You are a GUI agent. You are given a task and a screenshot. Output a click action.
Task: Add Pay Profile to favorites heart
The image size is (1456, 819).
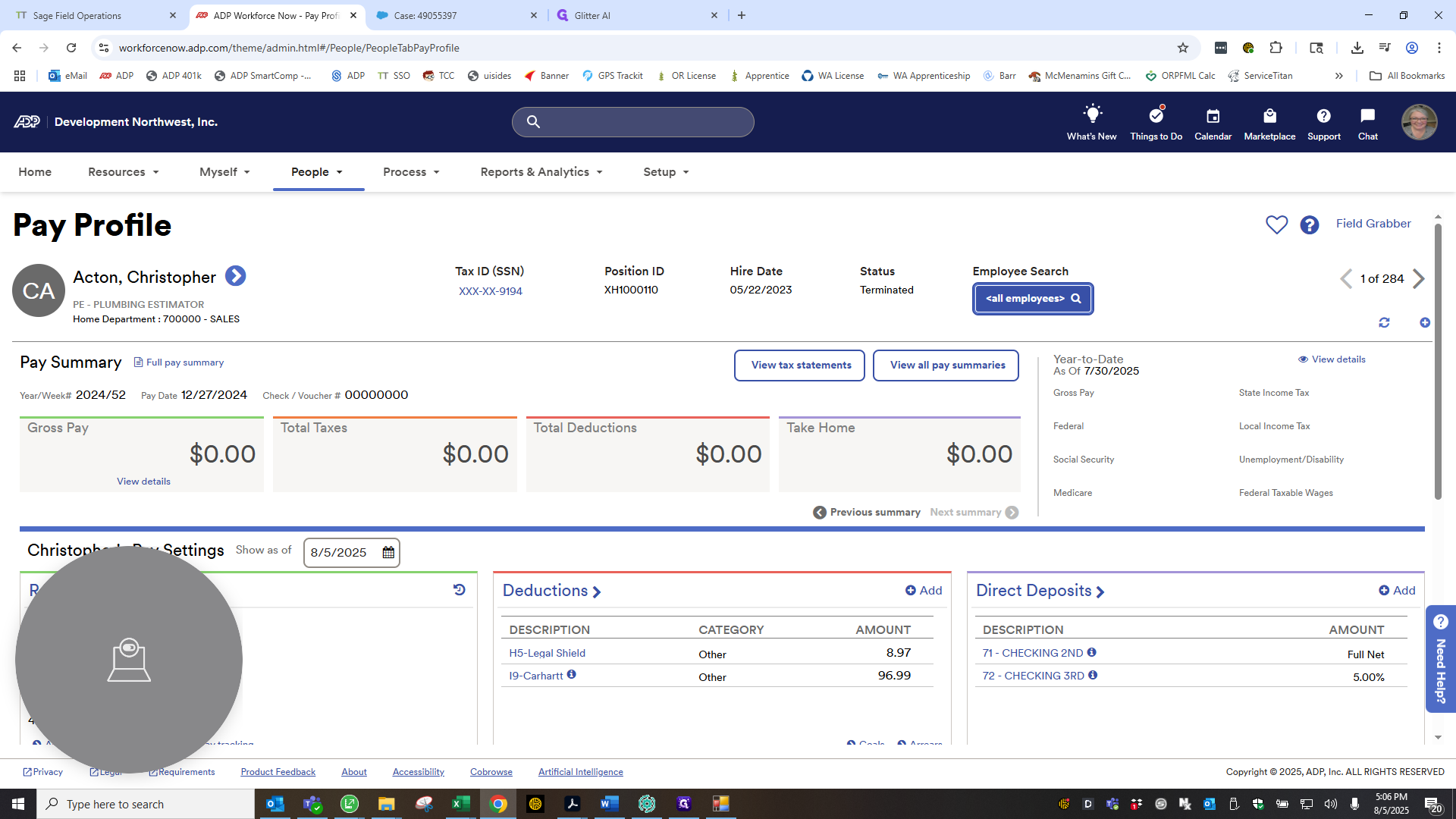[x=1276, y=224]
